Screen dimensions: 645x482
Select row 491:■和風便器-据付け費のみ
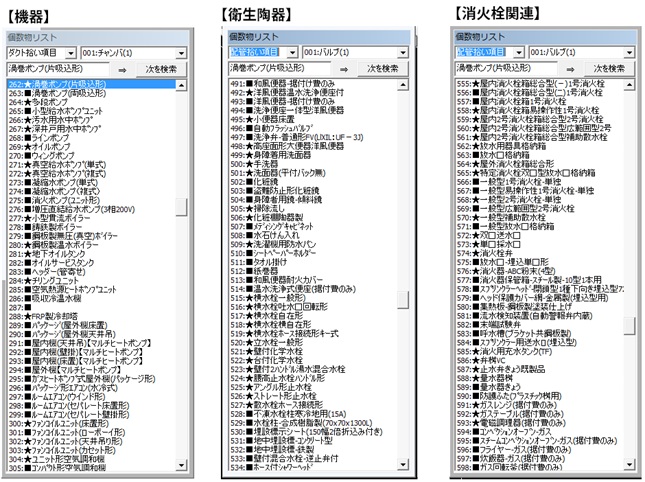313,83
